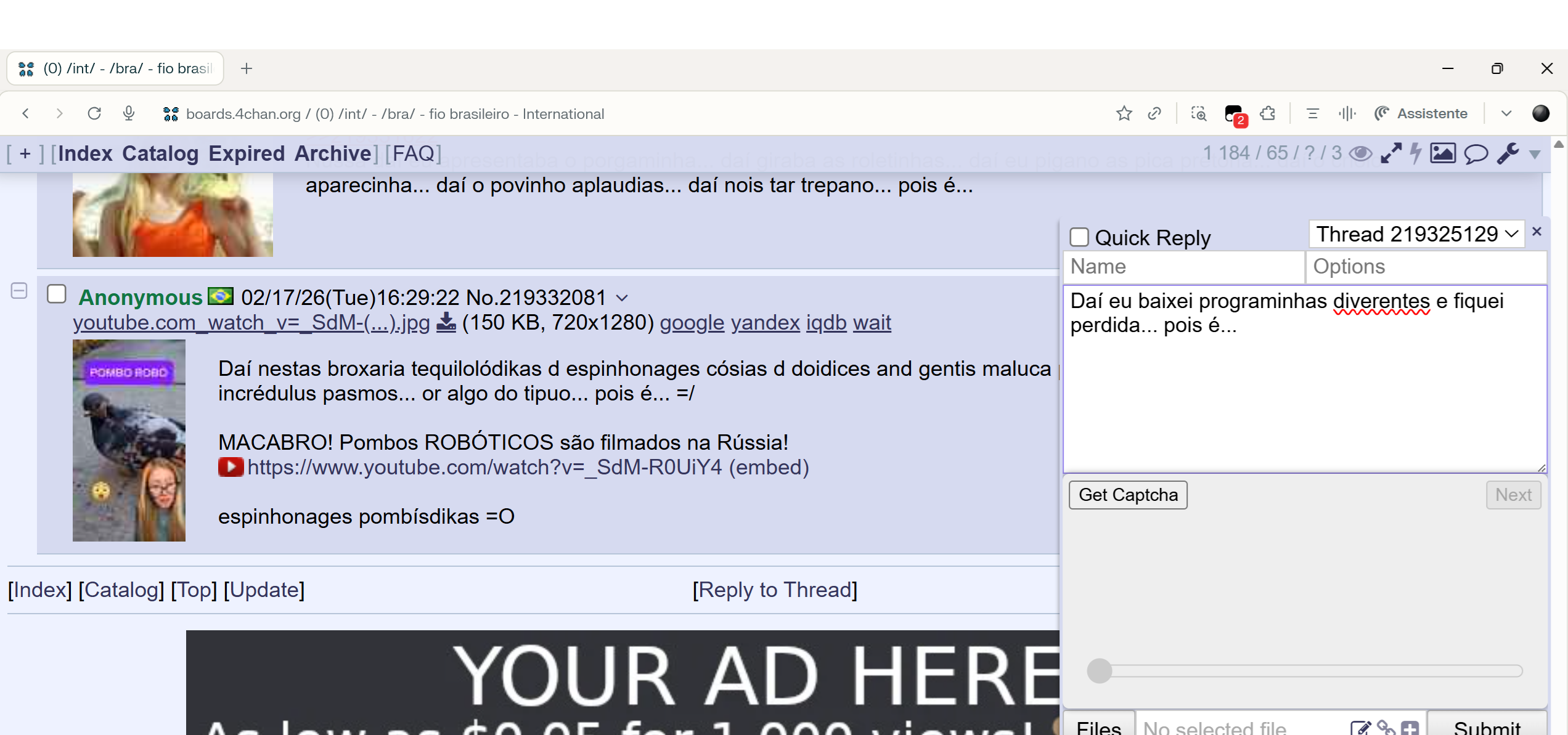Open the gallery picture icon in header
The width and height of the screenshot is (1568, 735).
tap(1443, 153)
